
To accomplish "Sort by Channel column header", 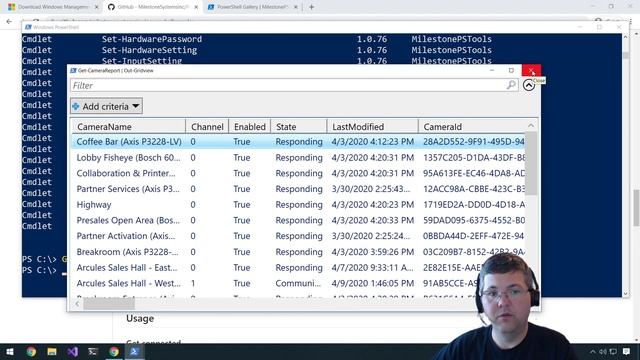I will point(207,127).
